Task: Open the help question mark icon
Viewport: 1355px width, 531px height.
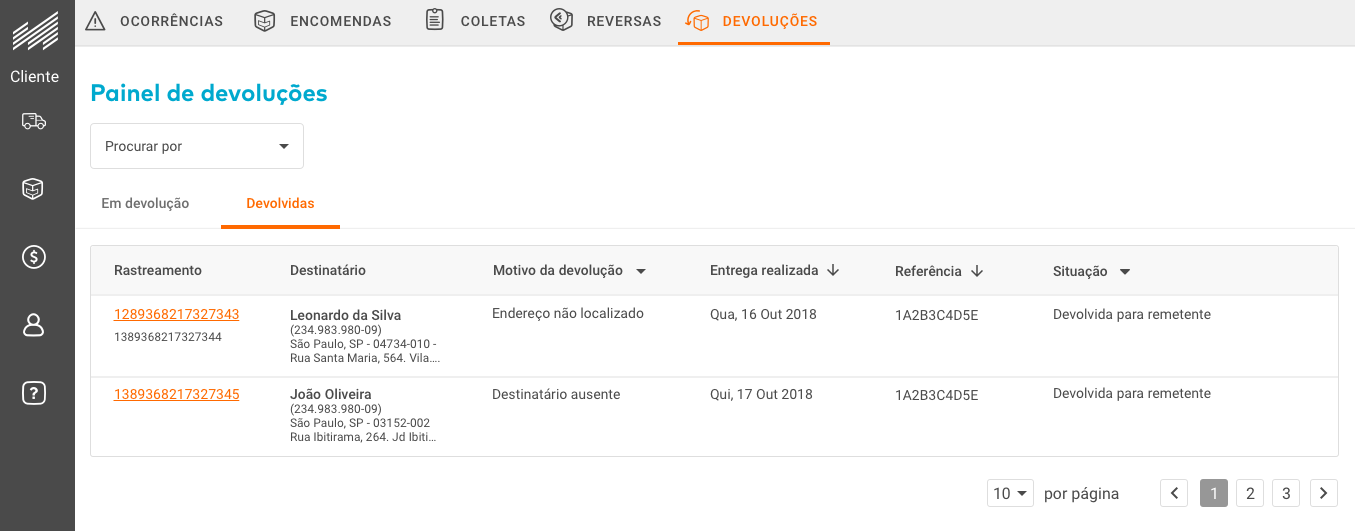Action: tap(34, 393)
